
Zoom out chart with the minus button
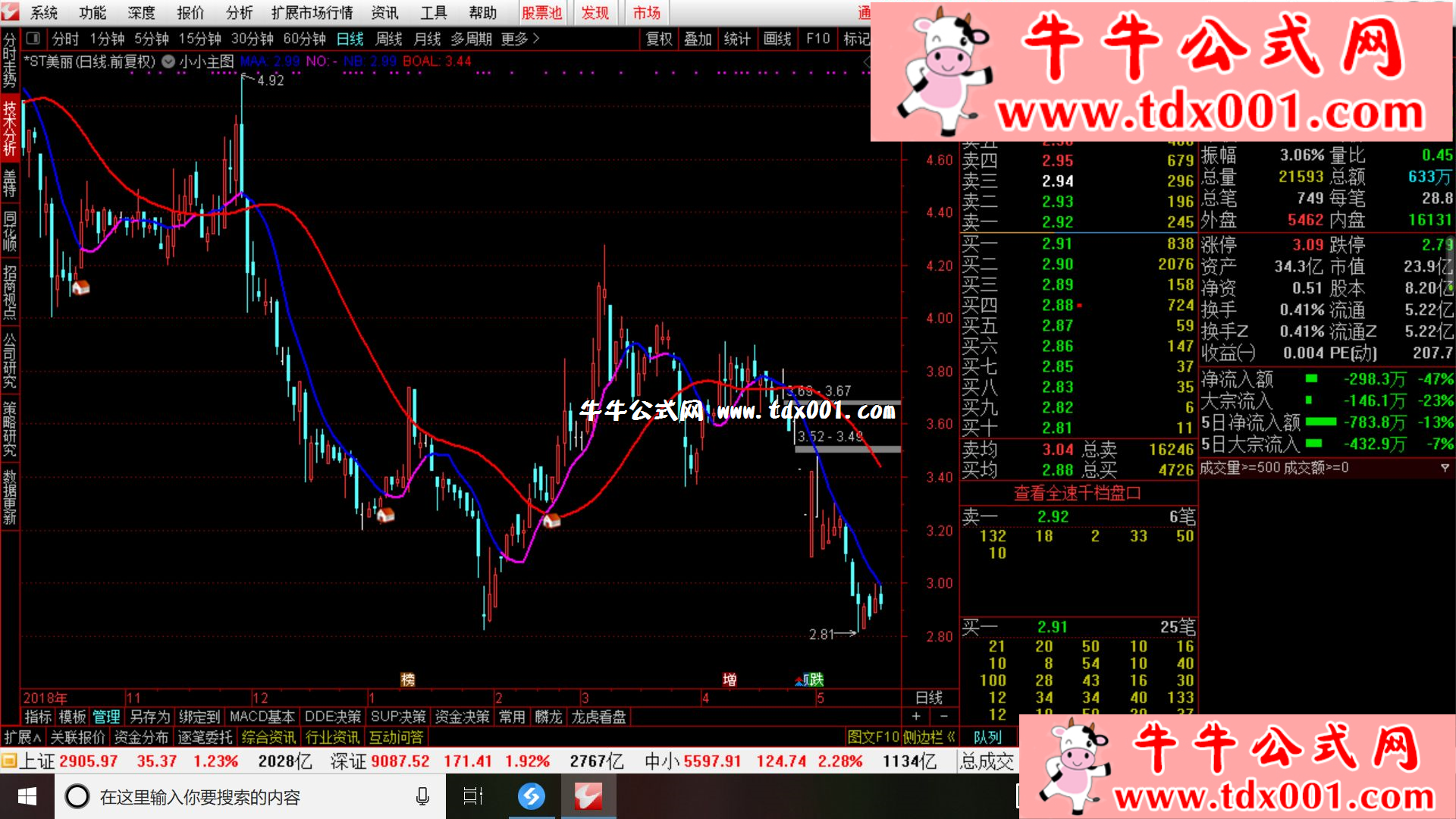coord(944,717)
